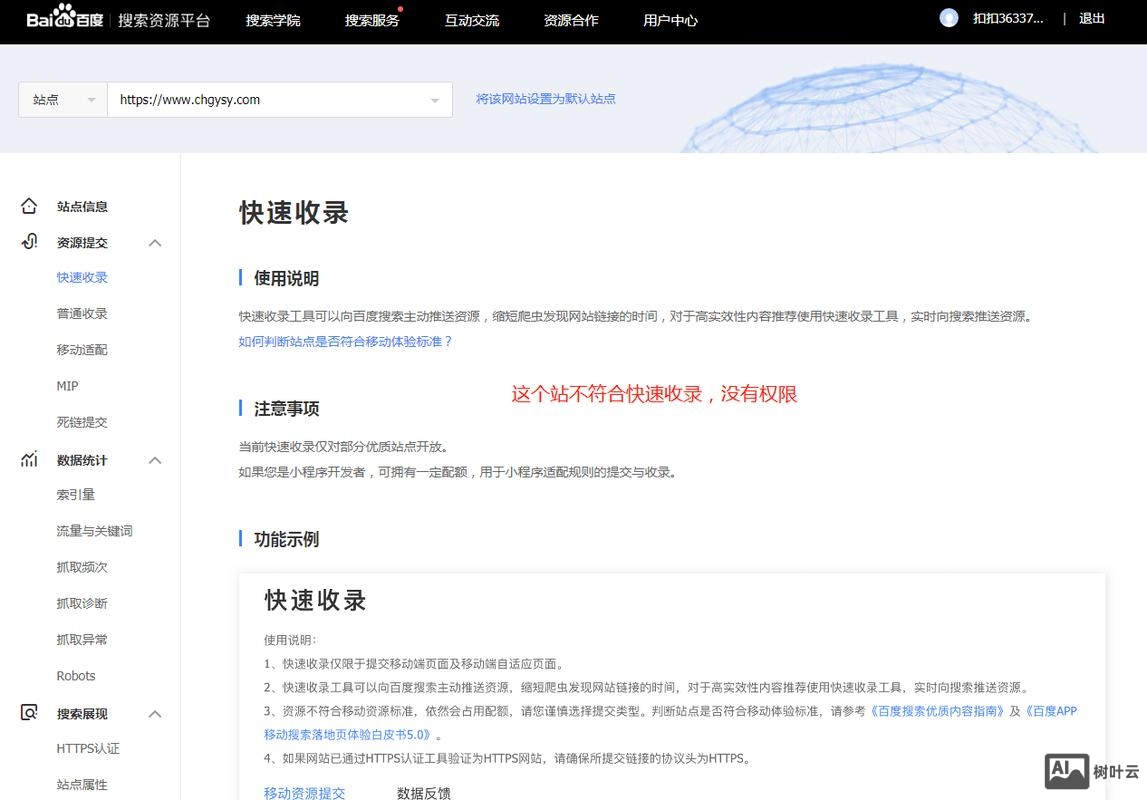
Task: Open the website URL dropdown arrow
Action: [x=434, y=100]
